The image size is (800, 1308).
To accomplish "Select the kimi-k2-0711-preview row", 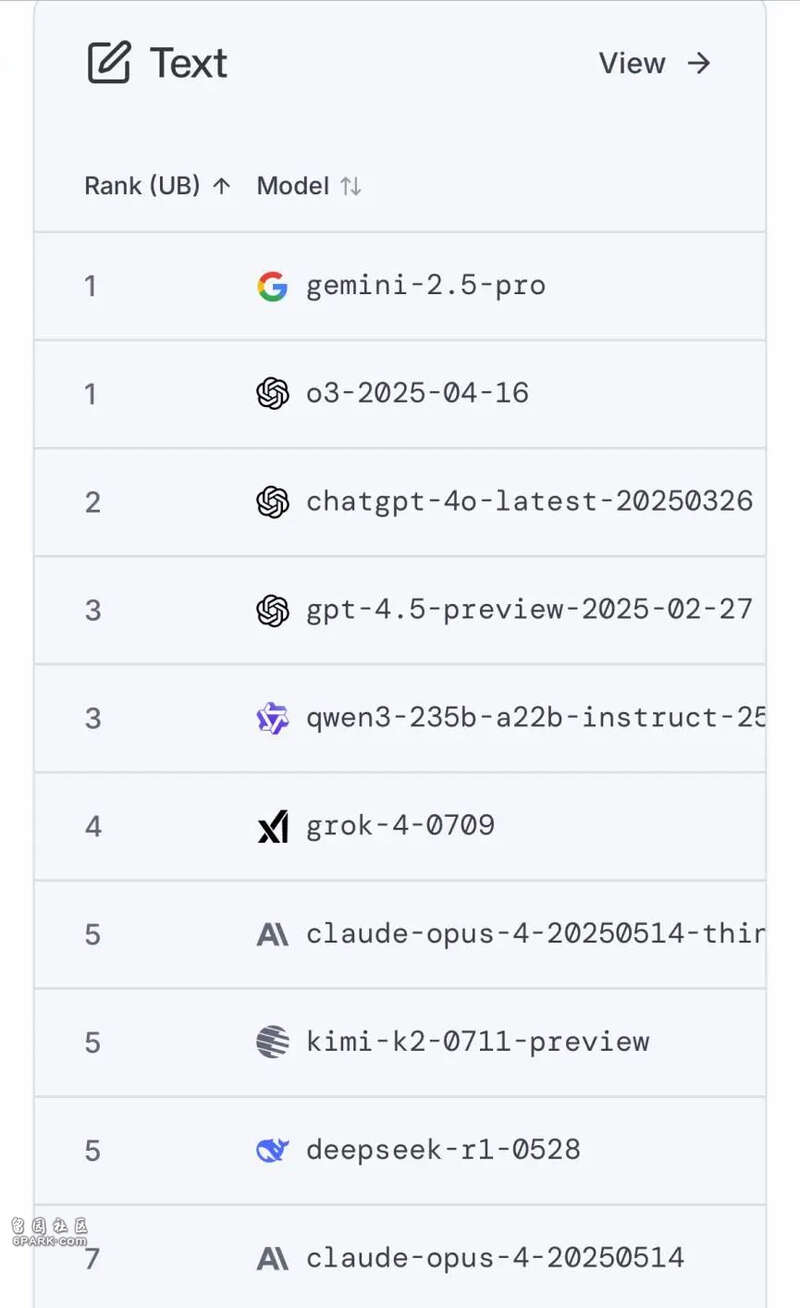I will [400, 1042].
